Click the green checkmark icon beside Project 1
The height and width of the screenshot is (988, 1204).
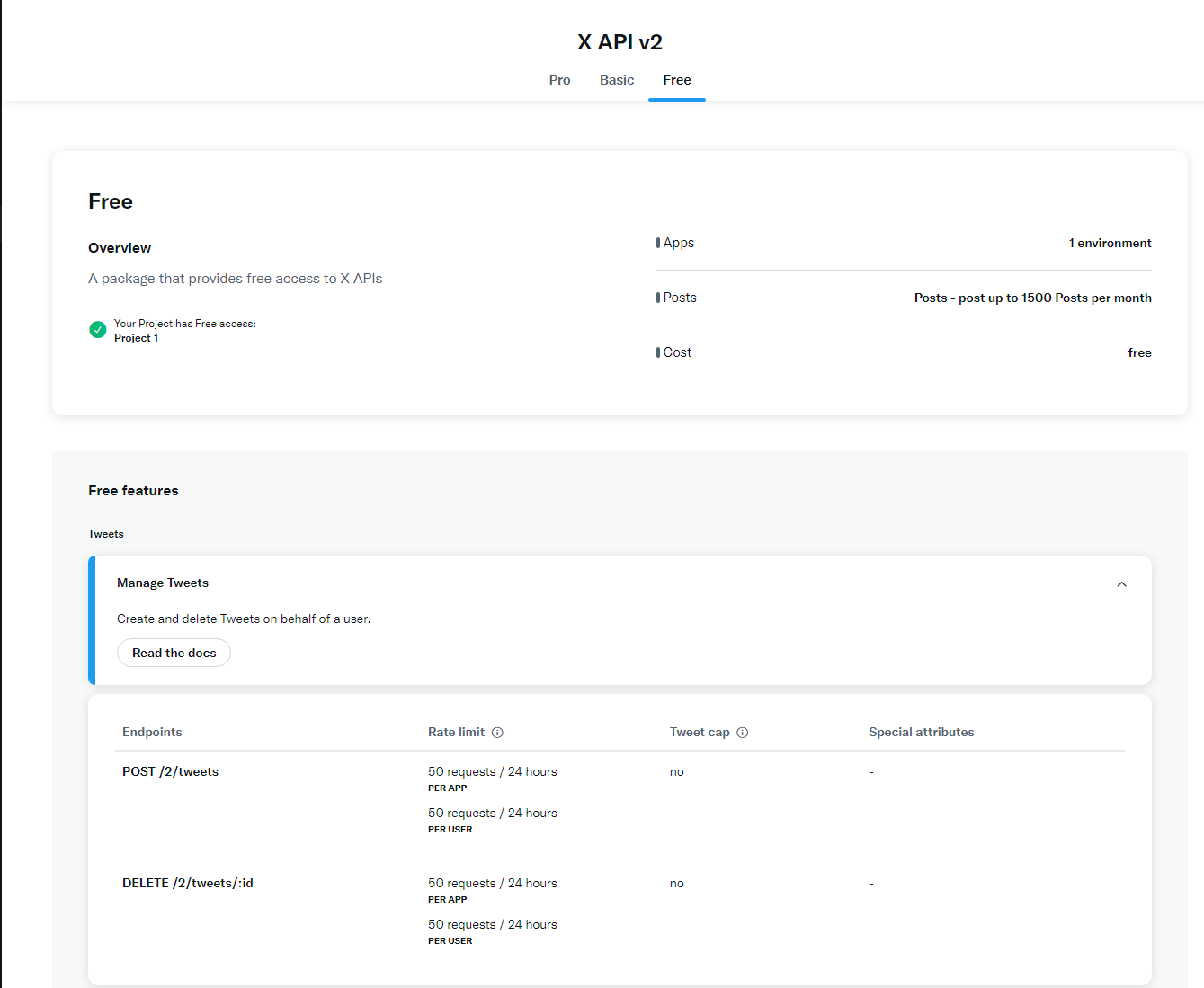tap(98, 330)
